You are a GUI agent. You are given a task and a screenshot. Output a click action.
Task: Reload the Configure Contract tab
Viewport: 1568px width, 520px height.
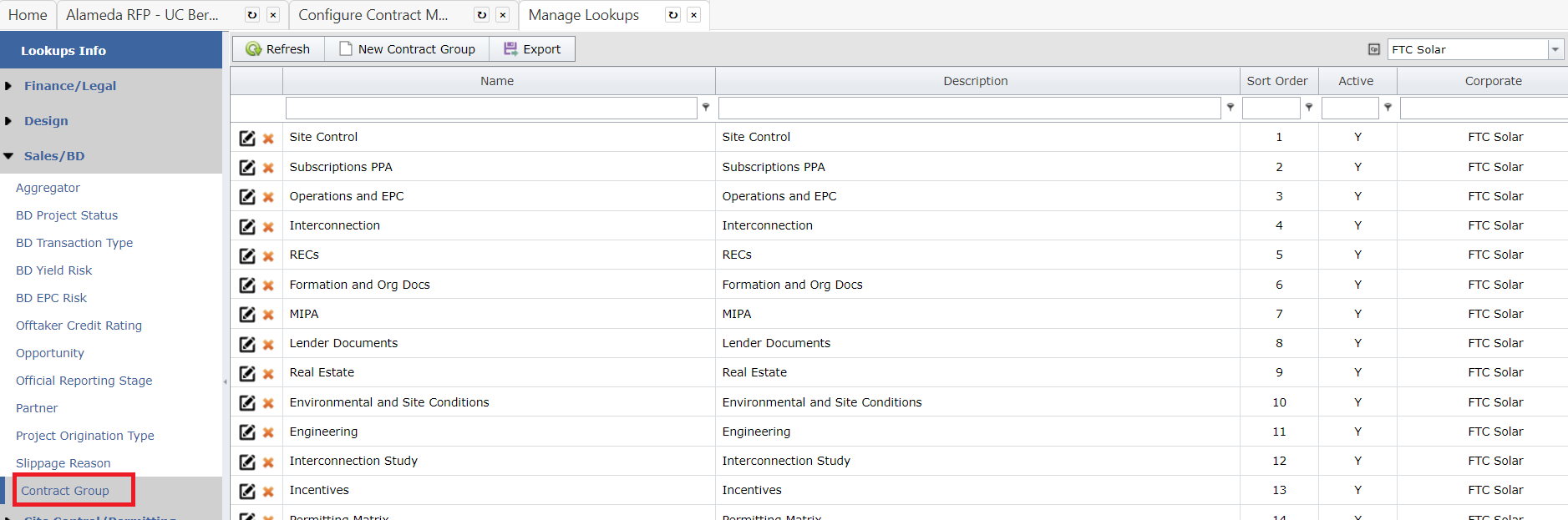click(481, 15)
